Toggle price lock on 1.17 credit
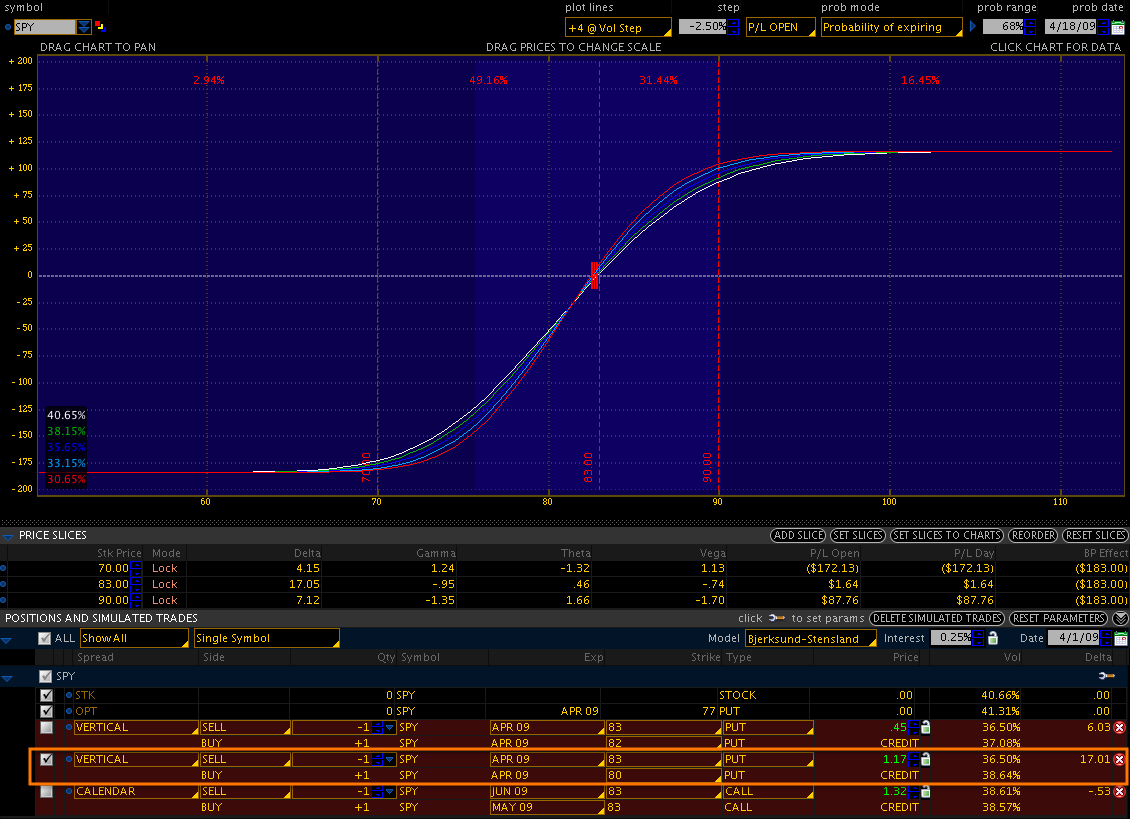This screenshot has width=1130, height=819. point(926,760)
